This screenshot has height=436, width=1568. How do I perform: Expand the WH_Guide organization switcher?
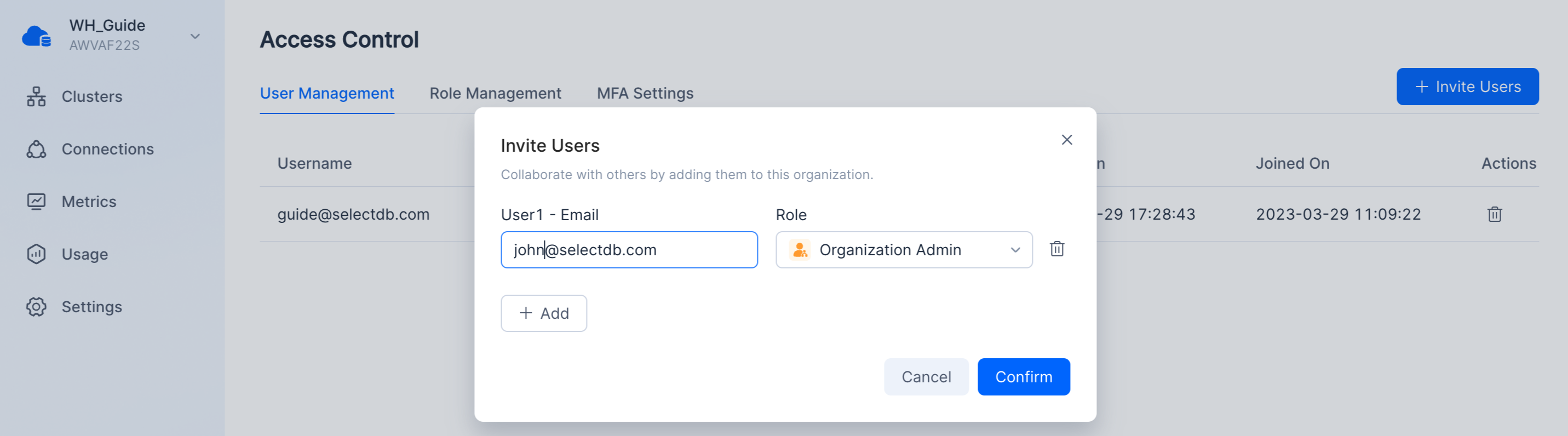[x=195, y=37]
